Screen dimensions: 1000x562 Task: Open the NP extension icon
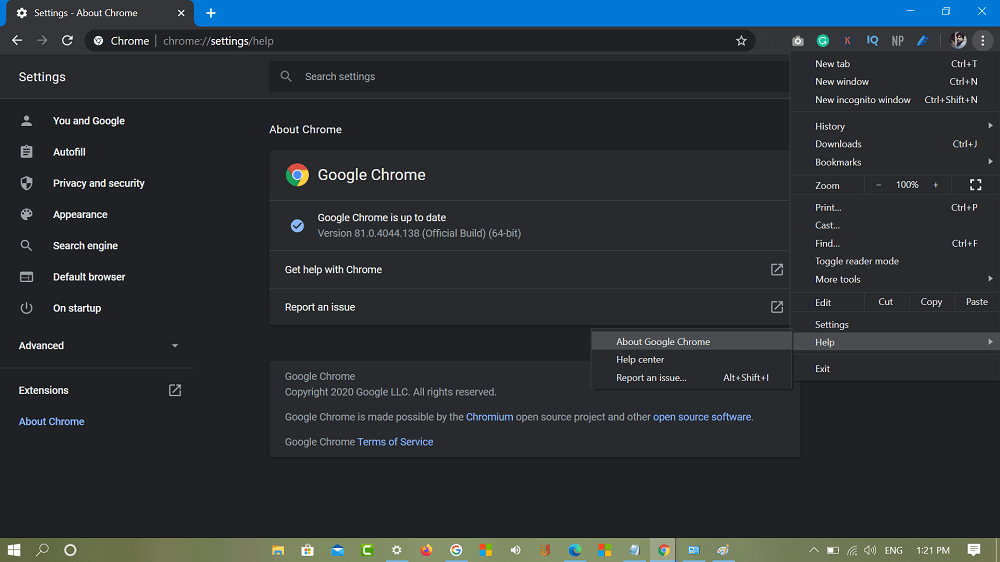coord(897,41)
